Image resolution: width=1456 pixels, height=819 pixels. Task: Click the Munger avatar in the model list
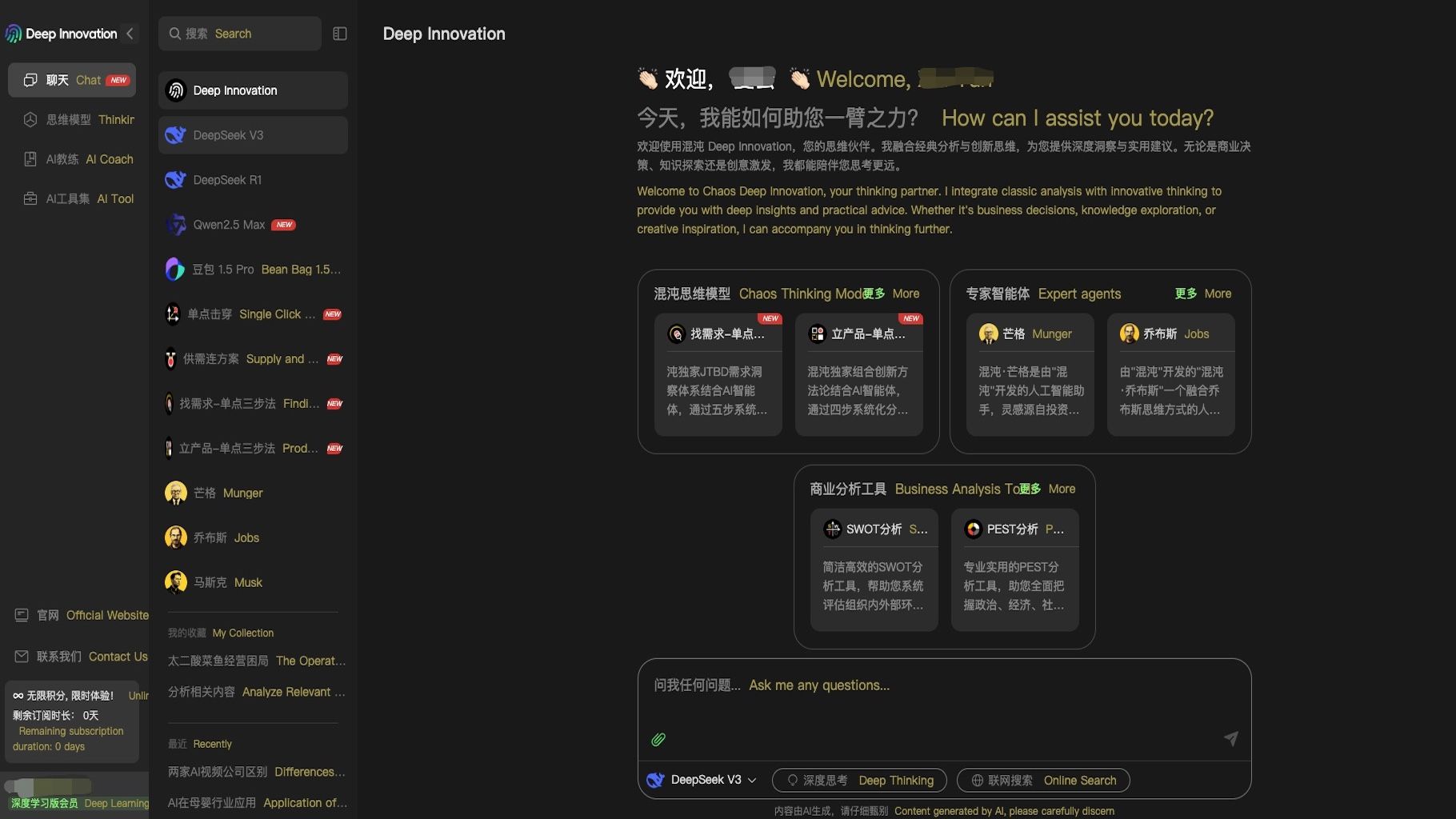click(x=176, y=493)
